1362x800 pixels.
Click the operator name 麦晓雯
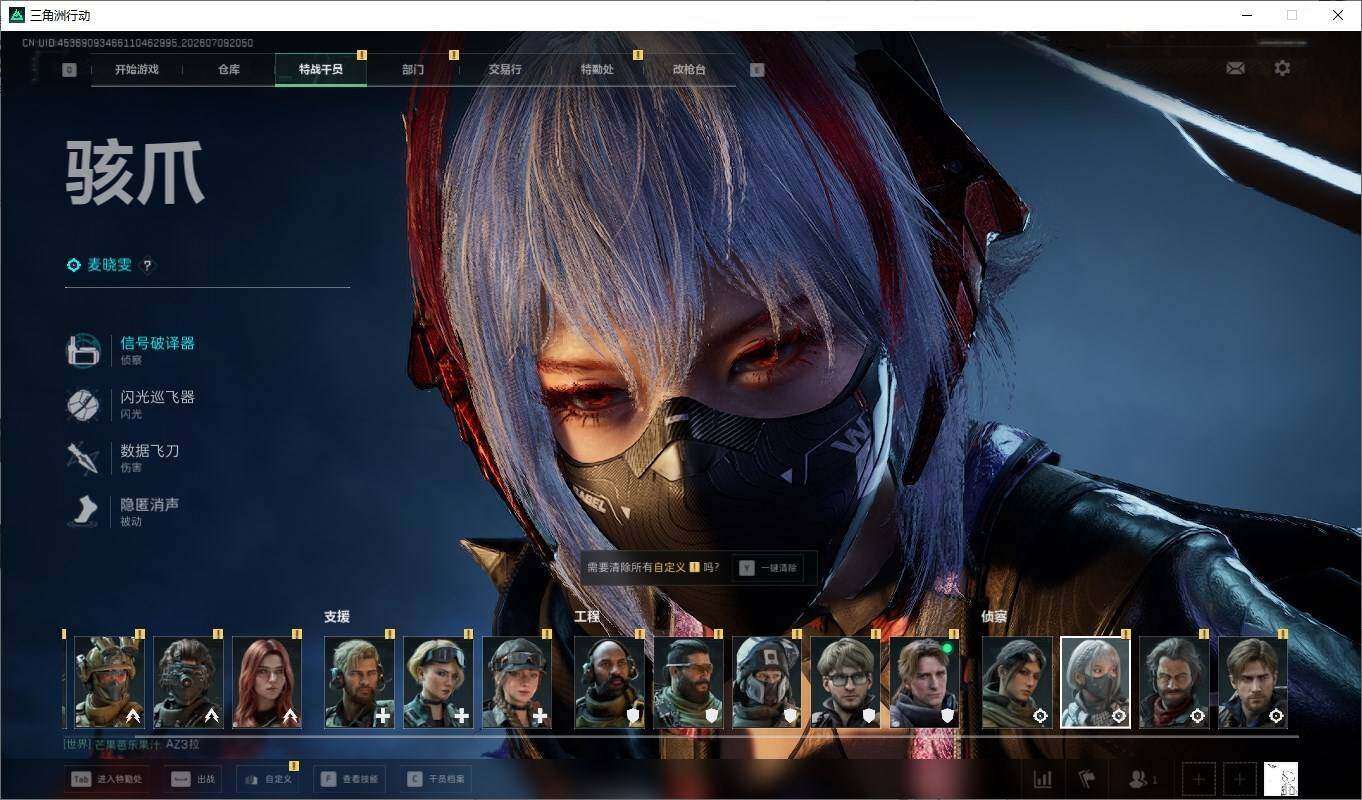coord(109,265)
